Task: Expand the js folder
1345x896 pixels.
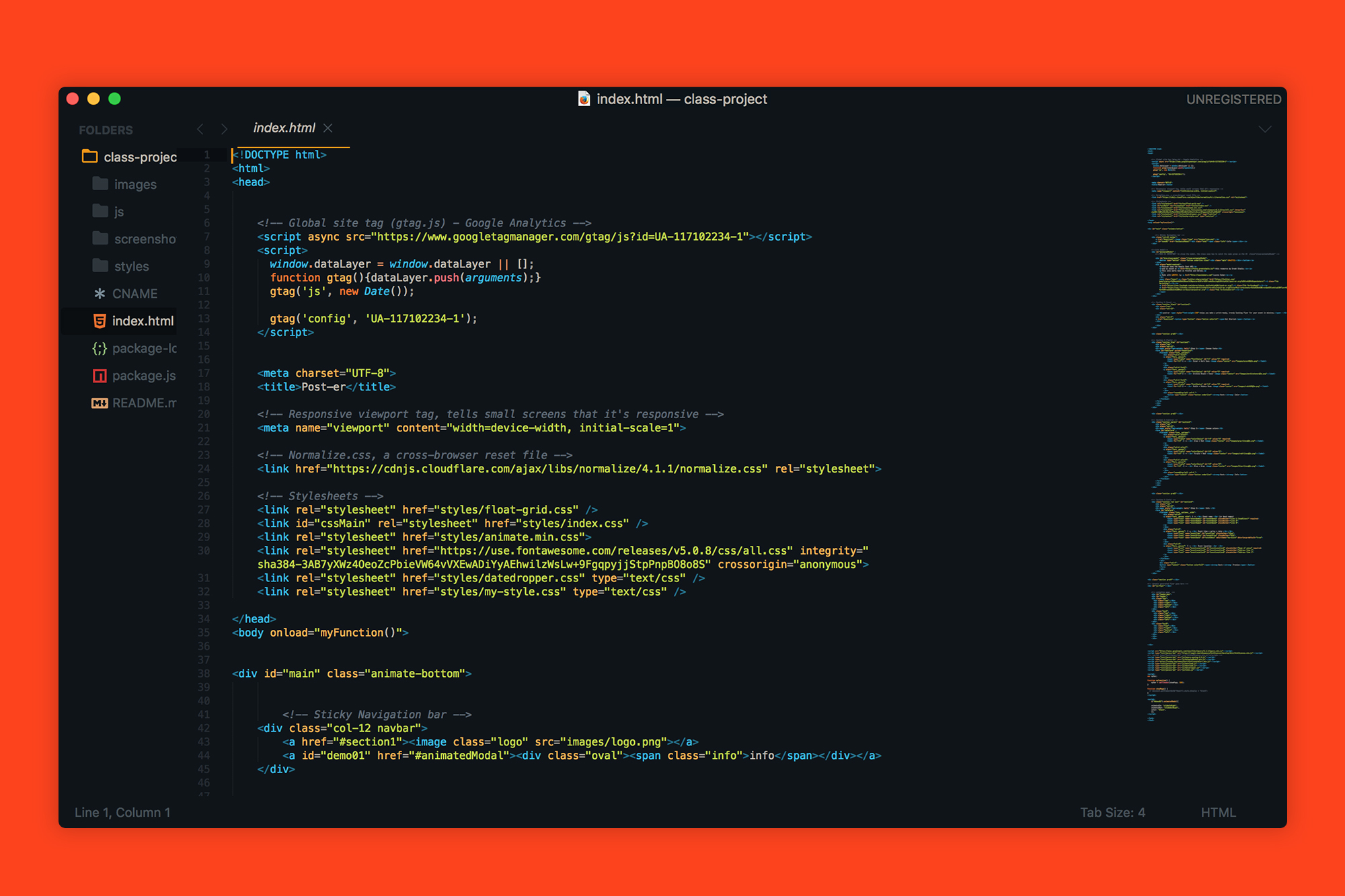Action: click(119, 212)
